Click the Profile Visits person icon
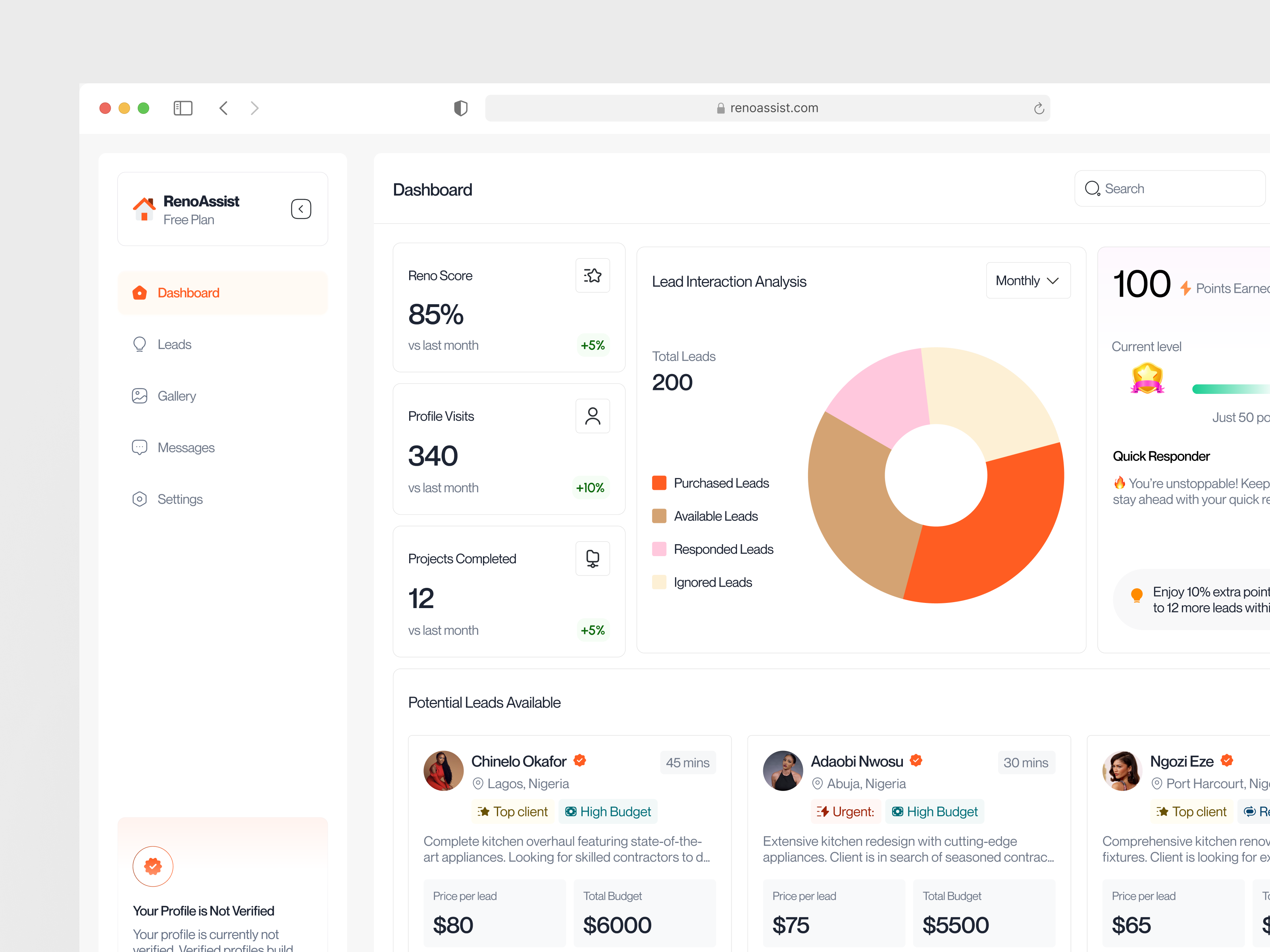Viewport: 1270px width, 952px height. point(592,416)
